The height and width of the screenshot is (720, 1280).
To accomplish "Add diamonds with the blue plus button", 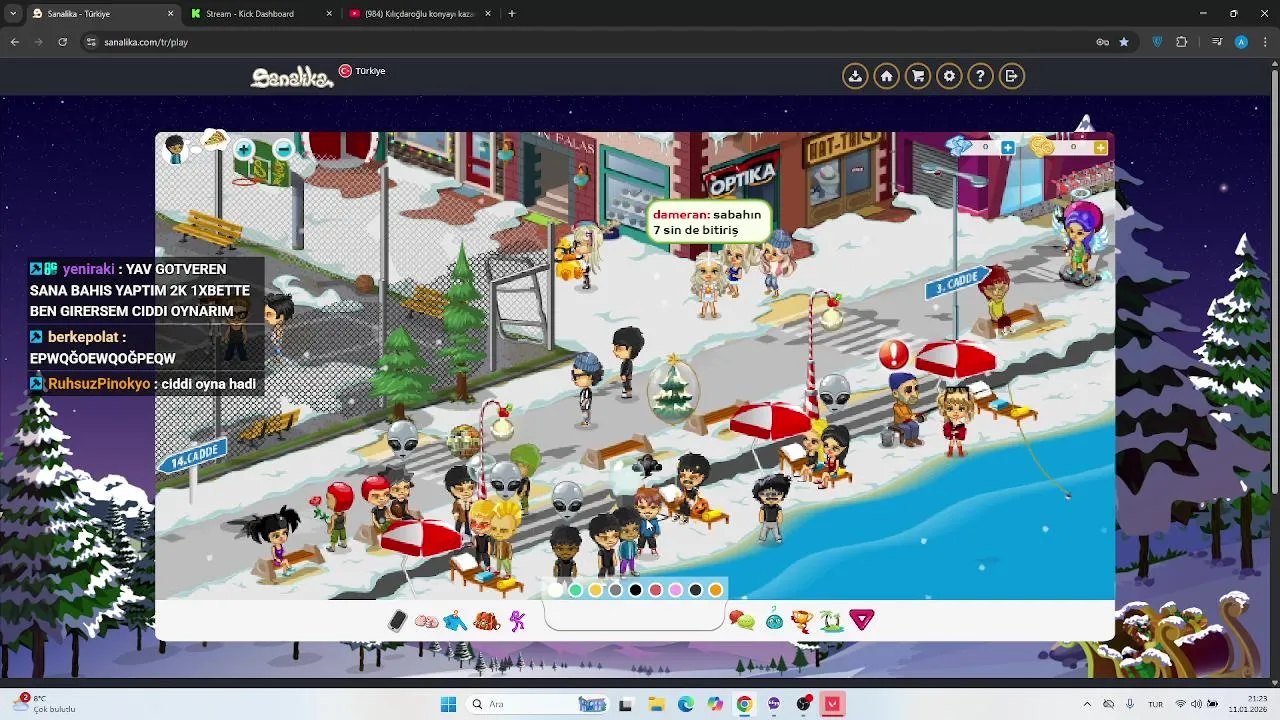I will [x=1007, y=147].
